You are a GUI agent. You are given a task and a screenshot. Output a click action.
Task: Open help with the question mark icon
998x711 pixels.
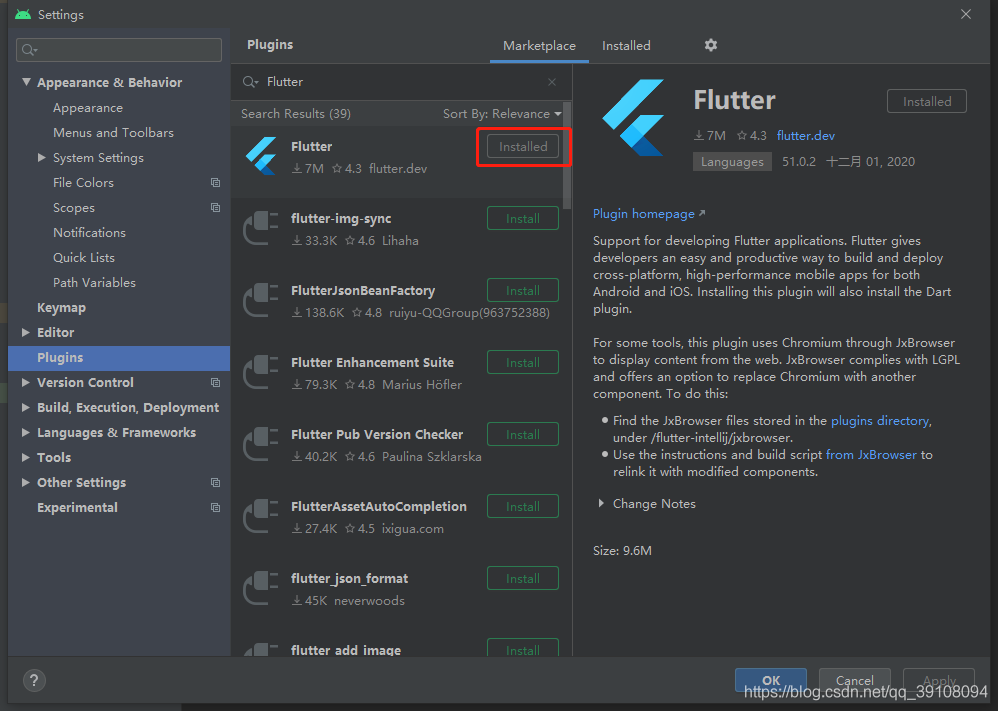(34, 680)
